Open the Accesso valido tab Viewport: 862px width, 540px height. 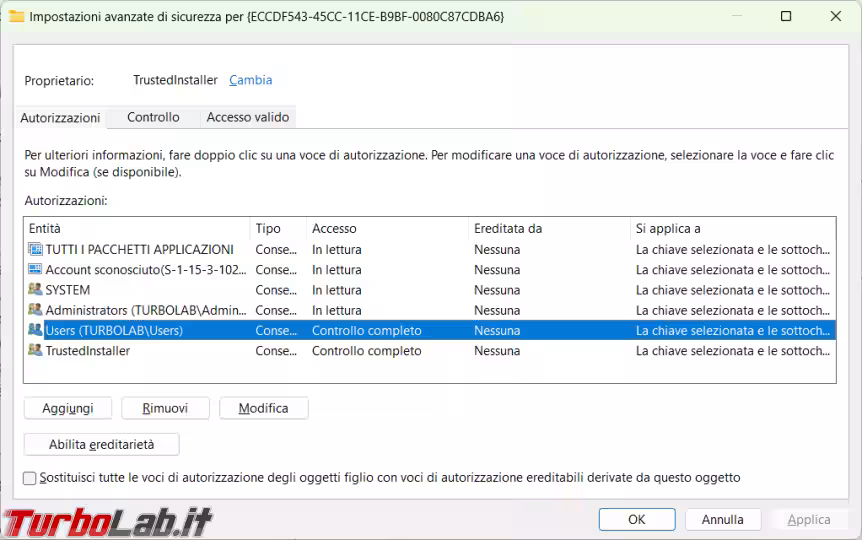[x=247, y=117]
